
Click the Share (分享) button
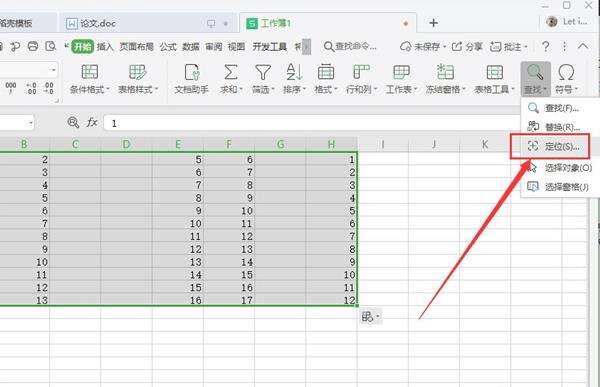click(467, 47)
